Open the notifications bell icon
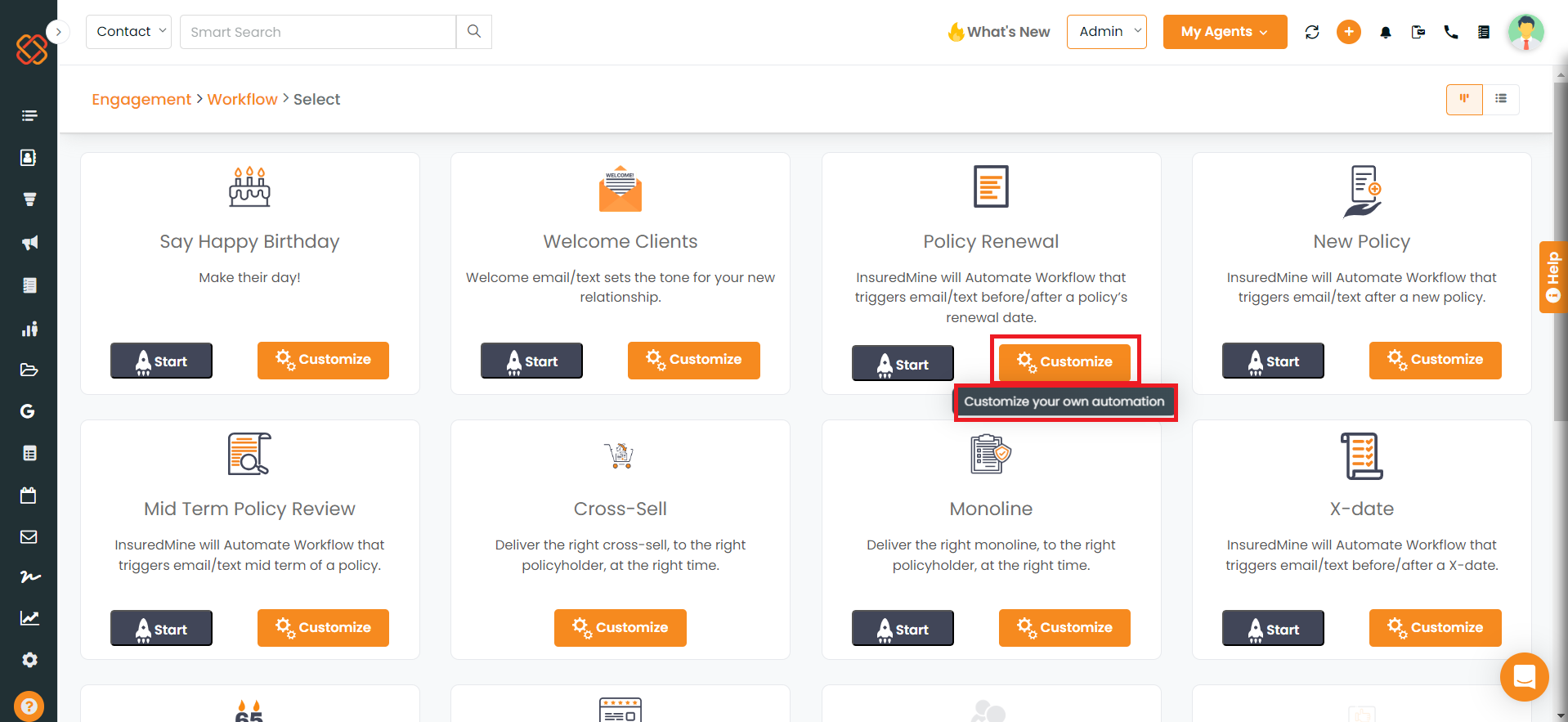The height and width of the screenshot is (722, 1568). [x=1386, y=33]
